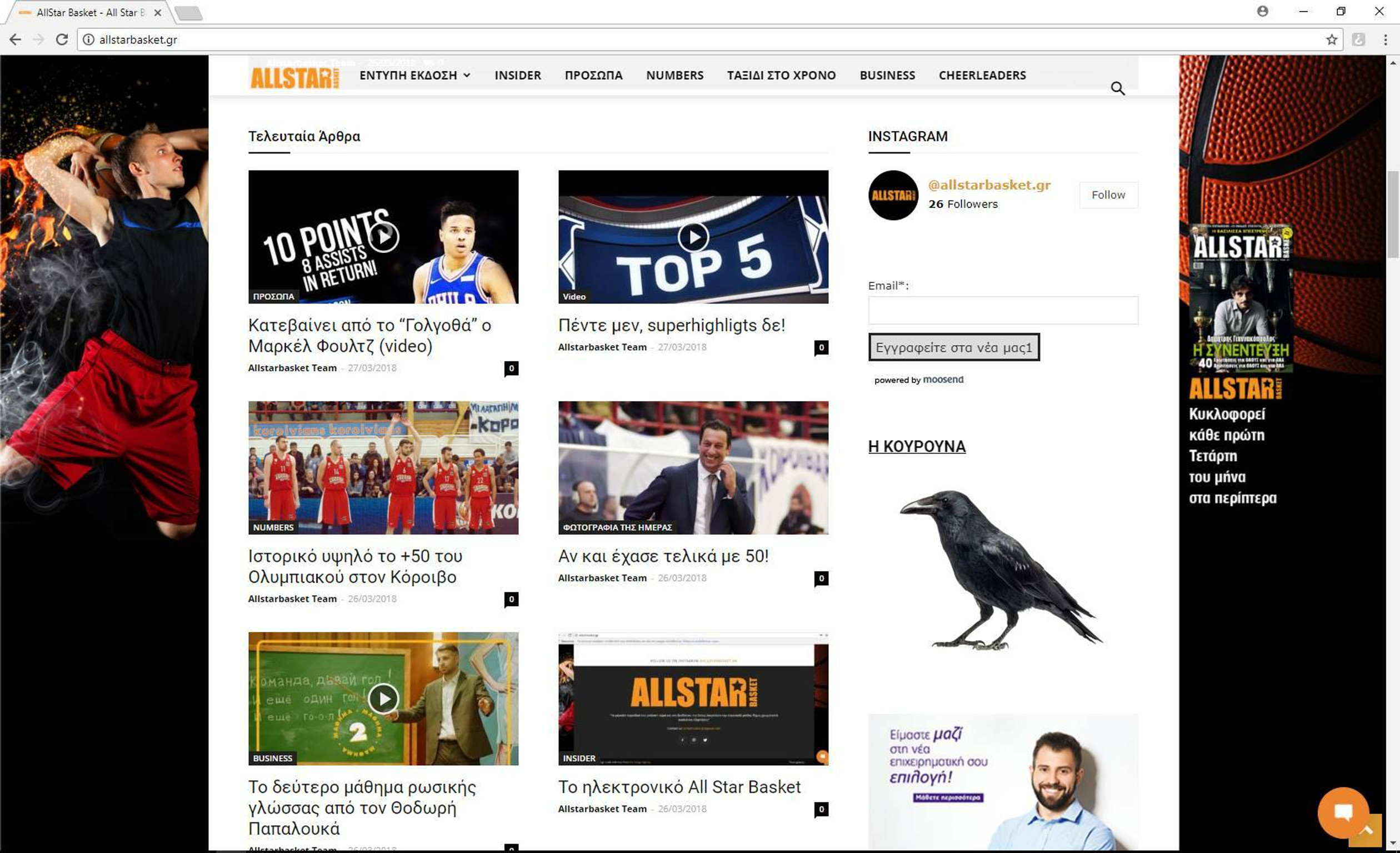Screen dimensions: 1400x853
Task: Open article Κατεβαίνει από το Γολγοθά
Action: click(370, 335)
